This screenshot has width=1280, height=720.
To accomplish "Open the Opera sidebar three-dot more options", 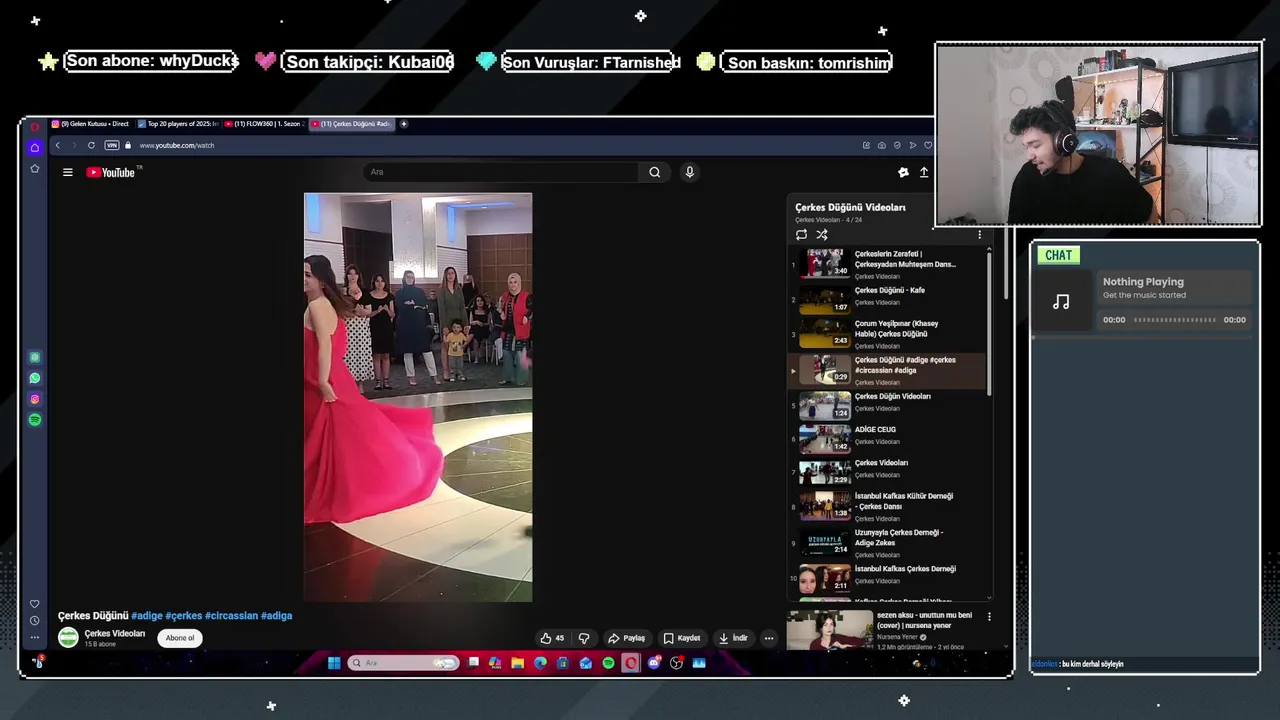I will pyautogui.click(x=34, y=637).
